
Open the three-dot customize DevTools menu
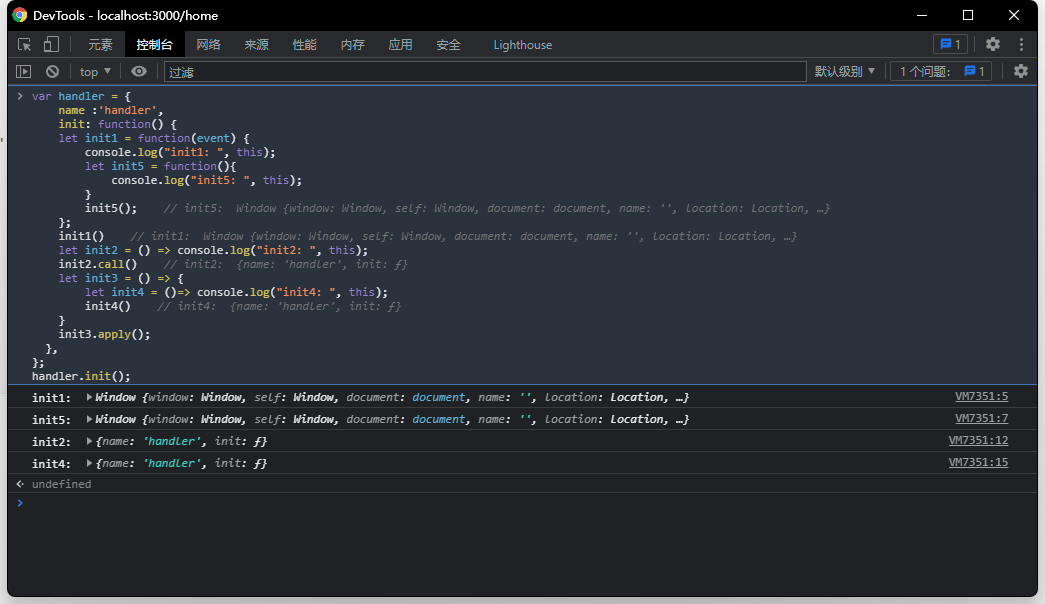tap(1021, 45)
